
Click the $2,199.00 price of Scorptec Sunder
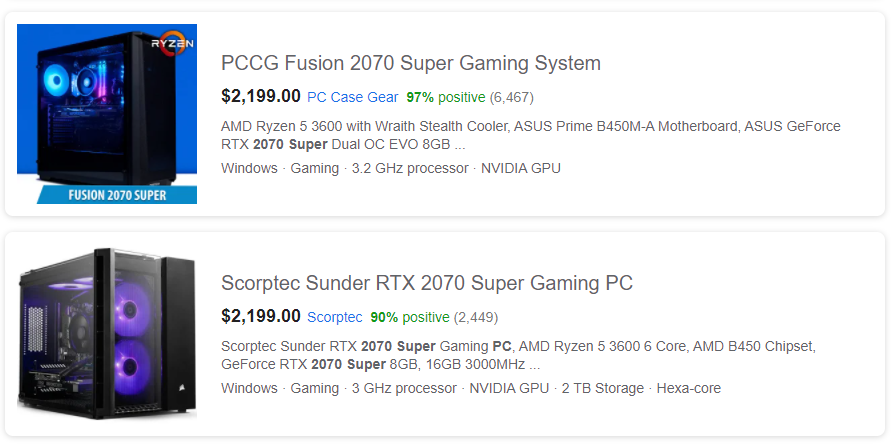260,317
